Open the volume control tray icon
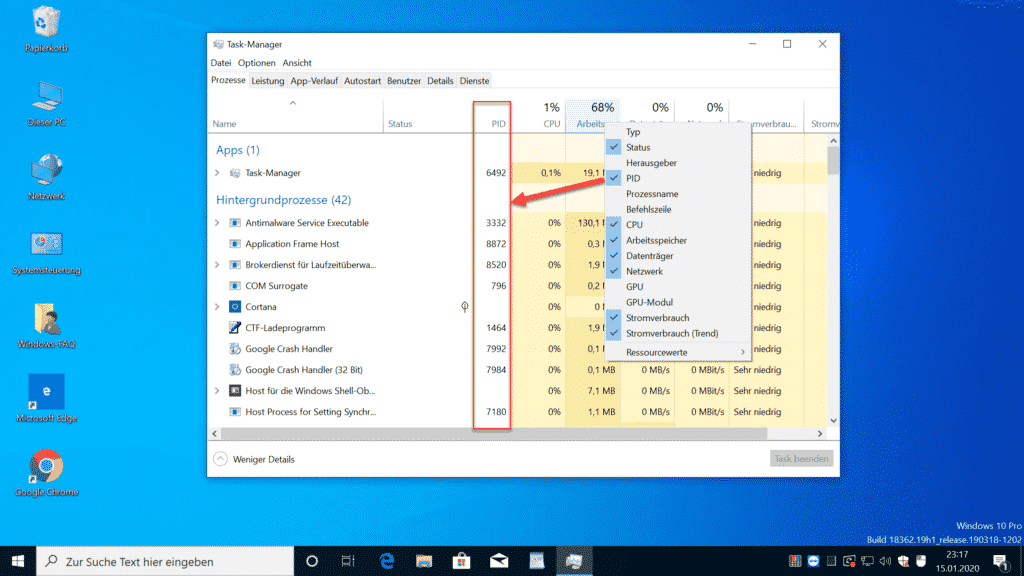This screenshot has width=1024, height=576. pyautogui.click(x=885, y=561)
